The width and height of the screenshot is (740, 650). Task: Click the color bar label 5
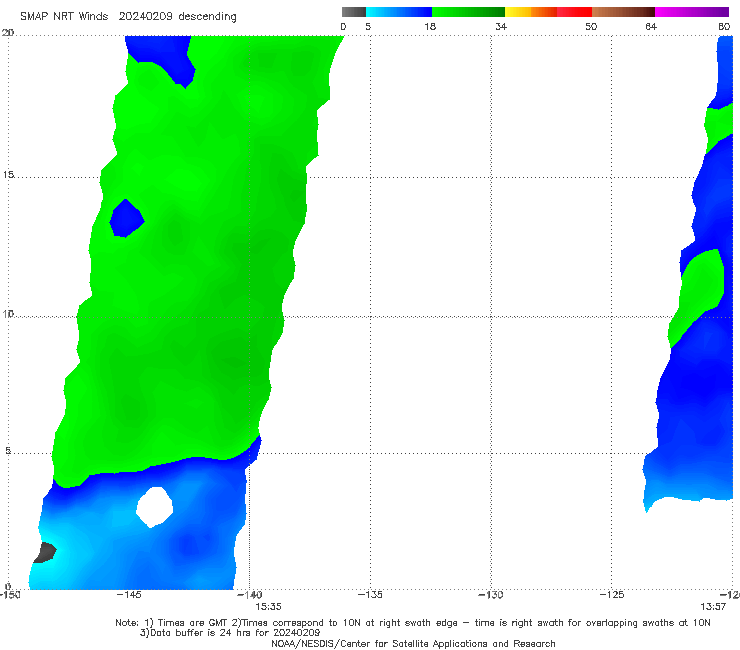tap(368, 26)
